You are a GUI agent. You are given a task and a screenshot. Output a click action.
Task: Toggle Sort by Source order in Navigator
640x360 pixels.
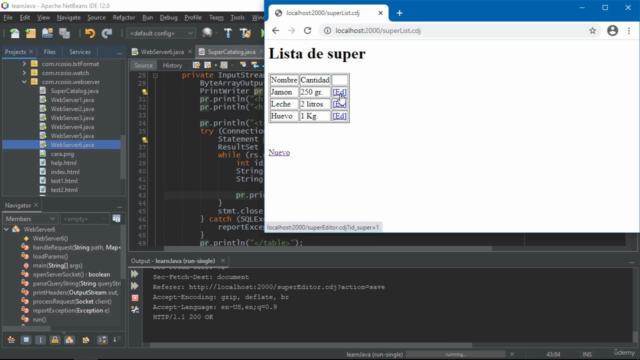coord(116,340)
